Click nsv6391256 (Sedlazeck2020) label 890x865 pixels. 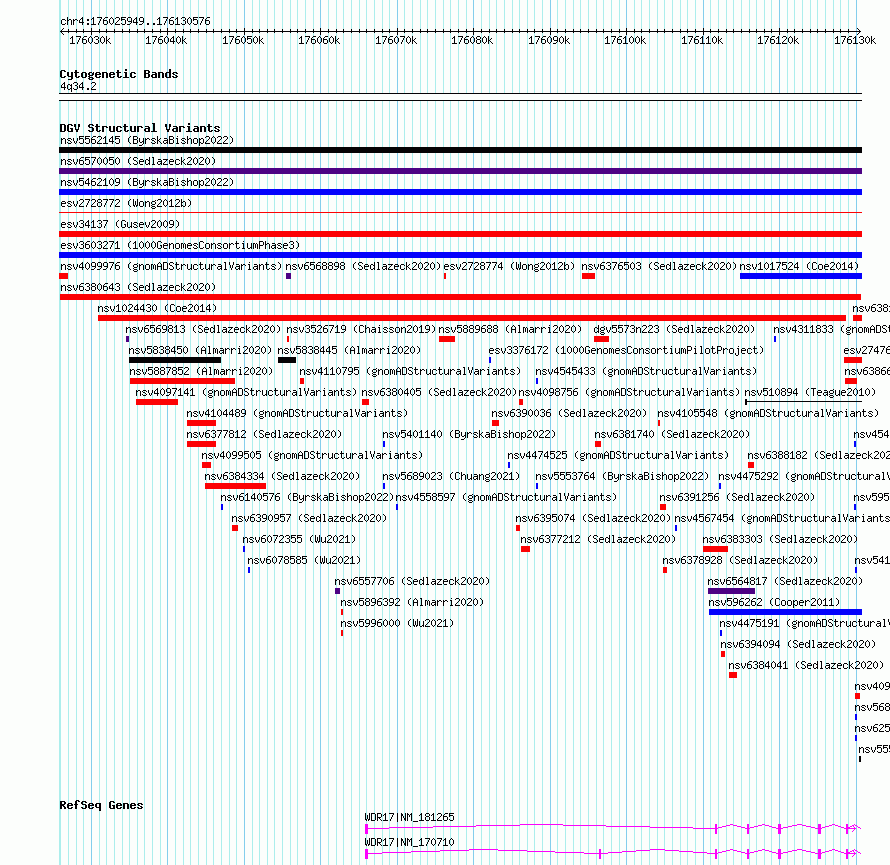[737, 497]
